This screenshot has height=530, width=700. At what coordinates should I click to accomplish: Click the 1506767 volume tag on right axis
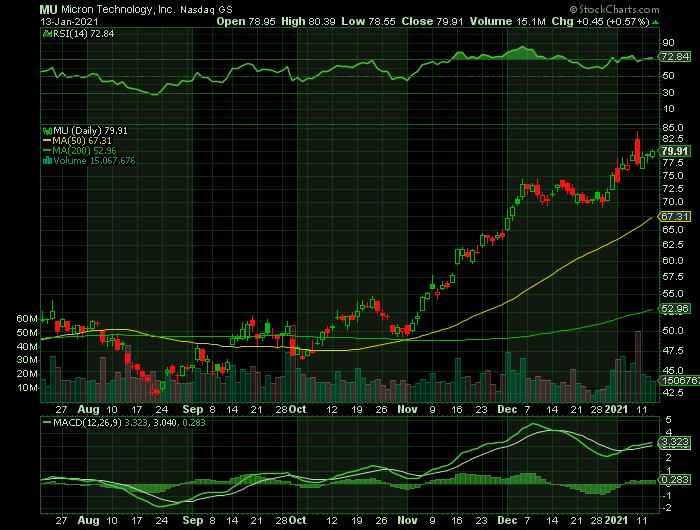point(679,380)
